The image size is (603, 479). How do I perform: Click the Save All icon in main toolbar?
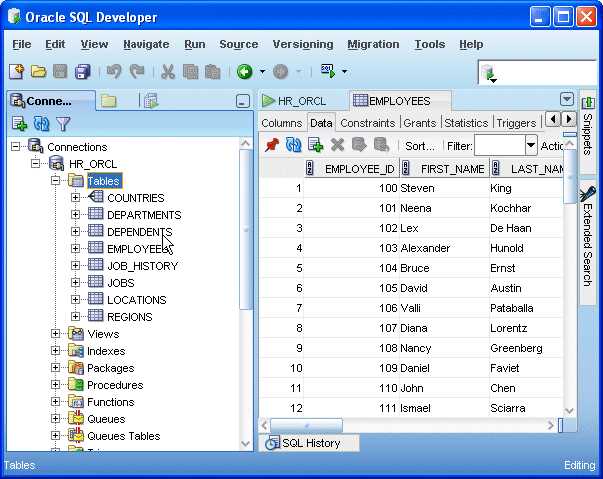pyautogui.click(x=82, y=72)
